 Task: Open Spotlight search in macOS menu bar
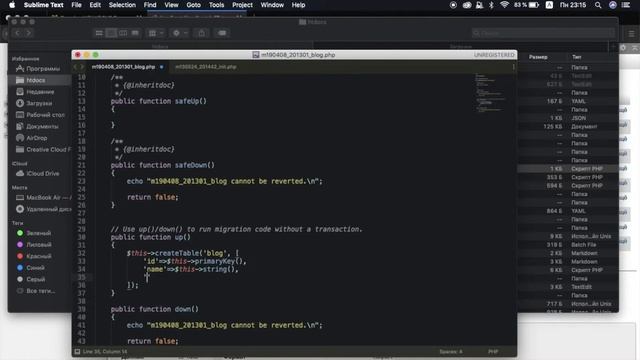coord(598,5)
